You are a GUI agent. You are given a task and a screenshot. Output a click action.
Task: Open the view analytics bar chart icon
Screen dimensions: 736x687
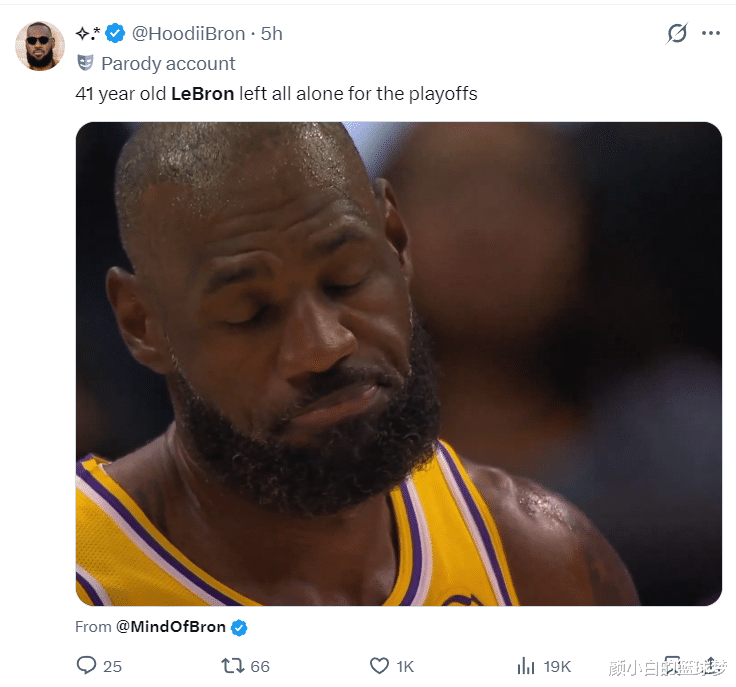point(526,665)
